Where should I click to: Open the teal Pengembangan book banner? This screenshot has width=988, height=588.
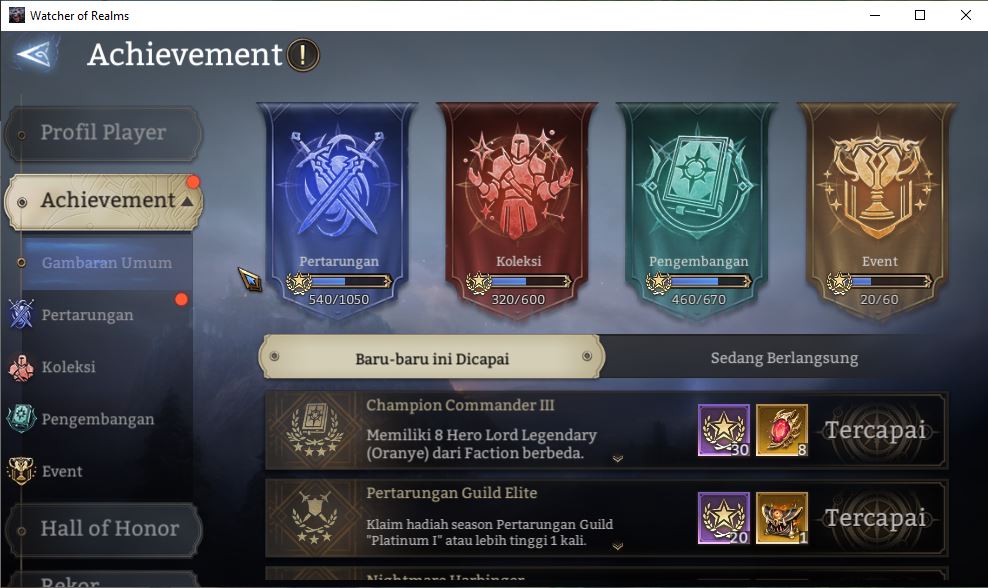pos(697,210)
